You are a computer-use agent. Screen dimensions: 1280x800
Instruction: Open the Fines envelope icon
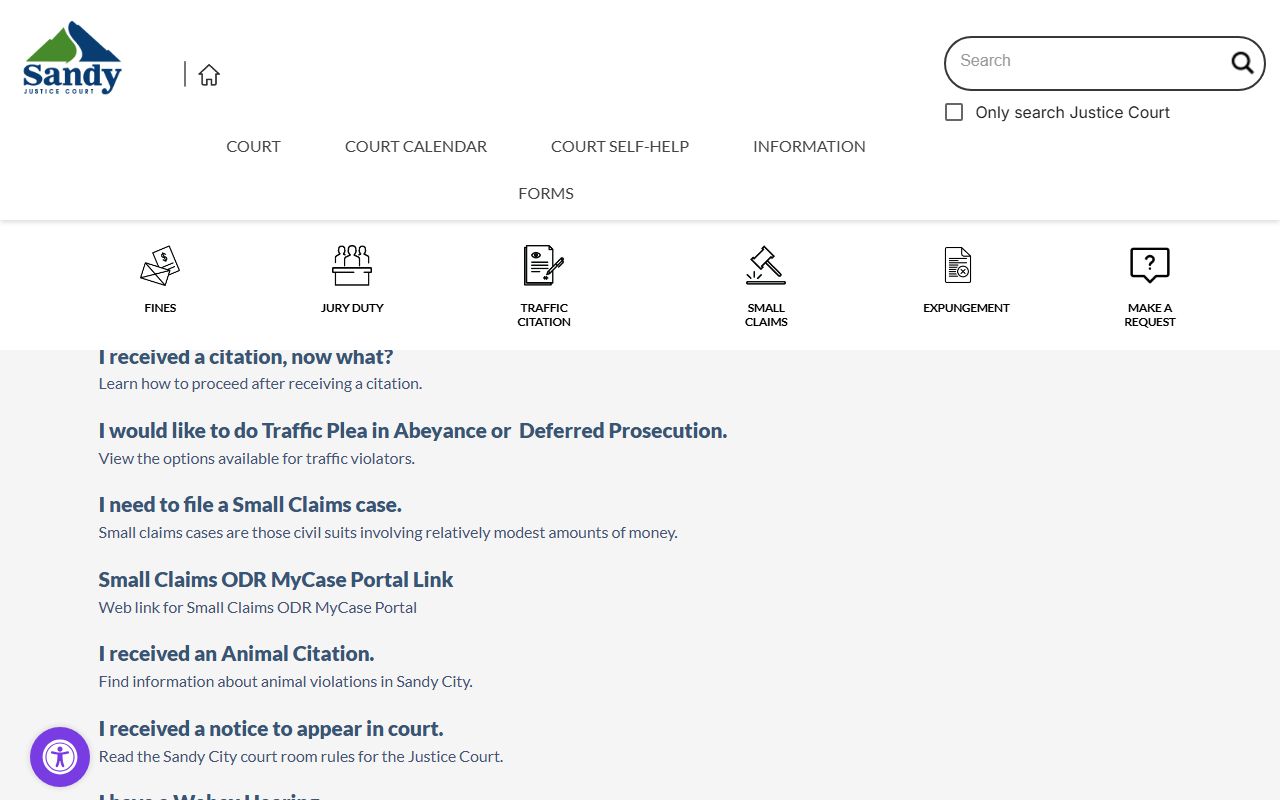coord(160,266)
